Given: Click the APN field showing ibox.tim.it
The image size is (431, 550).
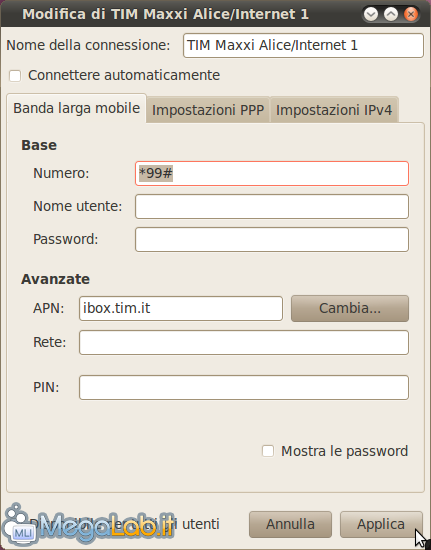Looking at the screenshot, I should (x=181, y=308).
